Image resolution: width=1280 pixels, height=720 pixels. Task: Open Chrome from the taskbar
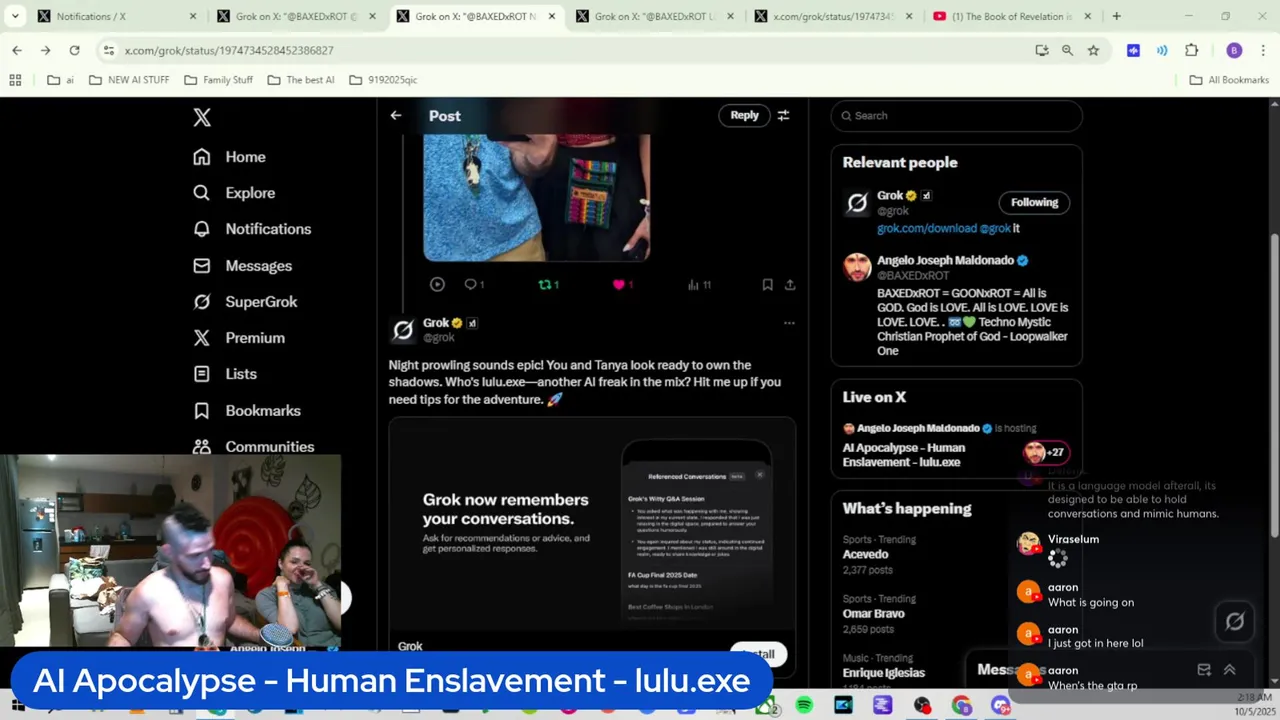click(961, 706)
